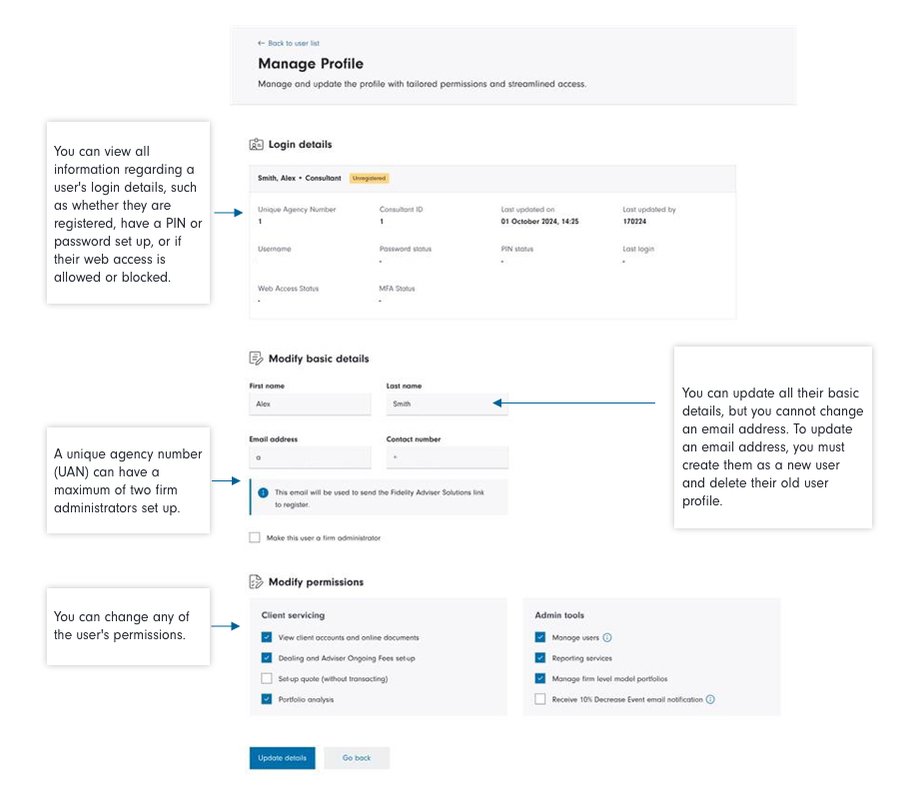
Task: Click the blue info icon in email notice
Action: coord(263,492)
